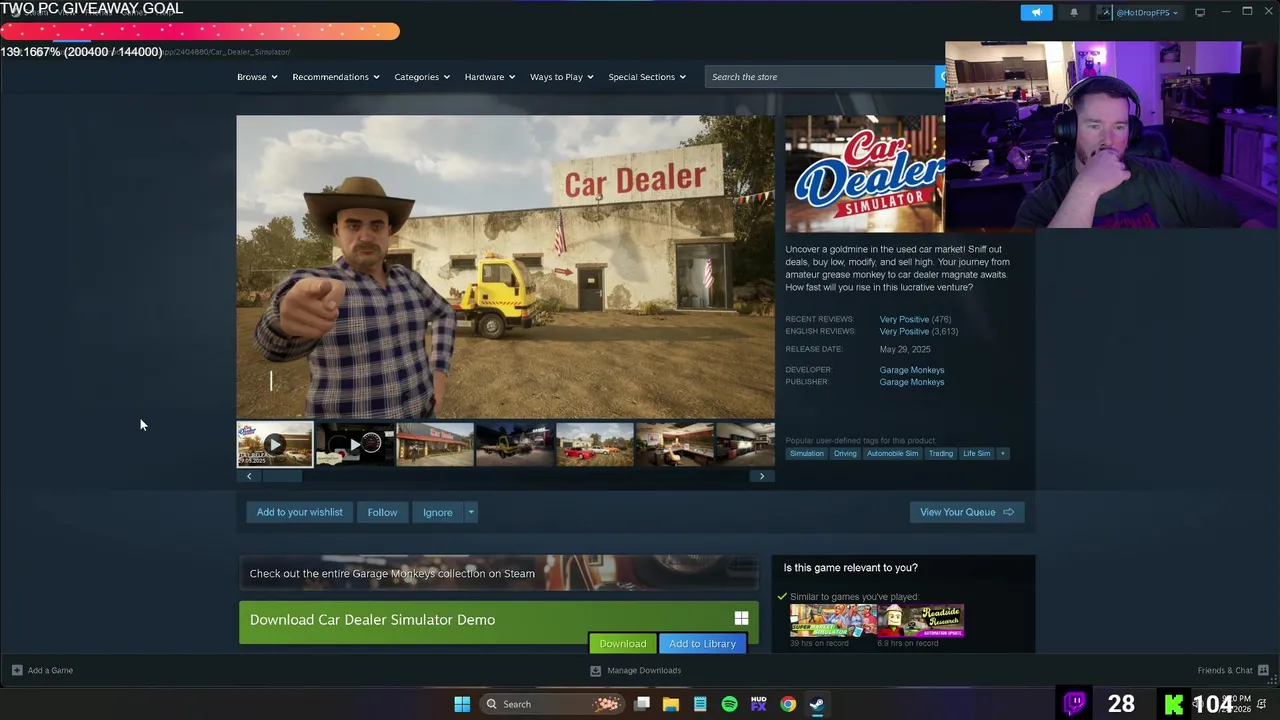Open developer Garage Monkeys link
Viewport: 1280px width, 720px height.
click(911, 370)
